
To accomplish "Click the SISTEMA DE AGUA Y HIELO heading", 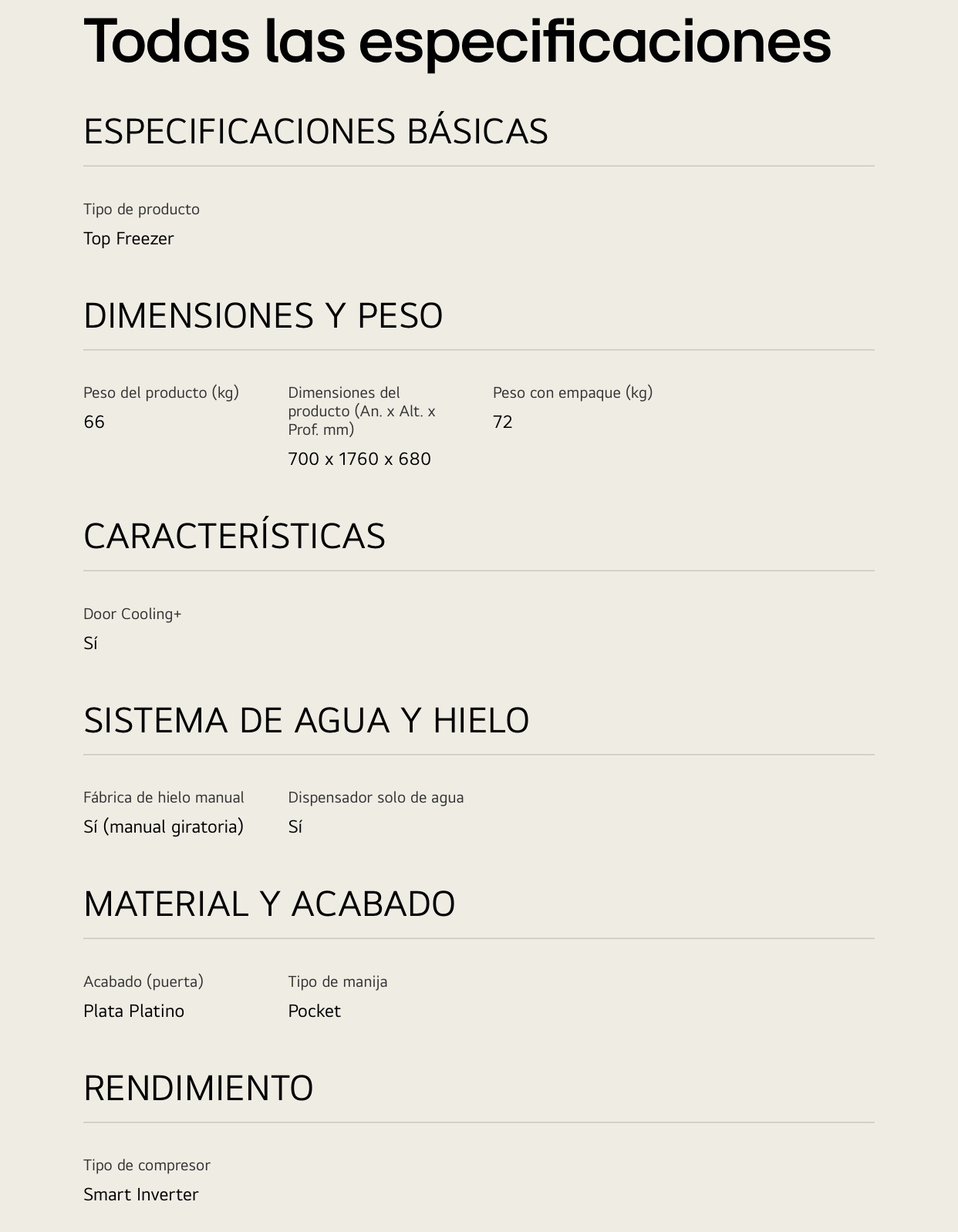I will 306,720.
